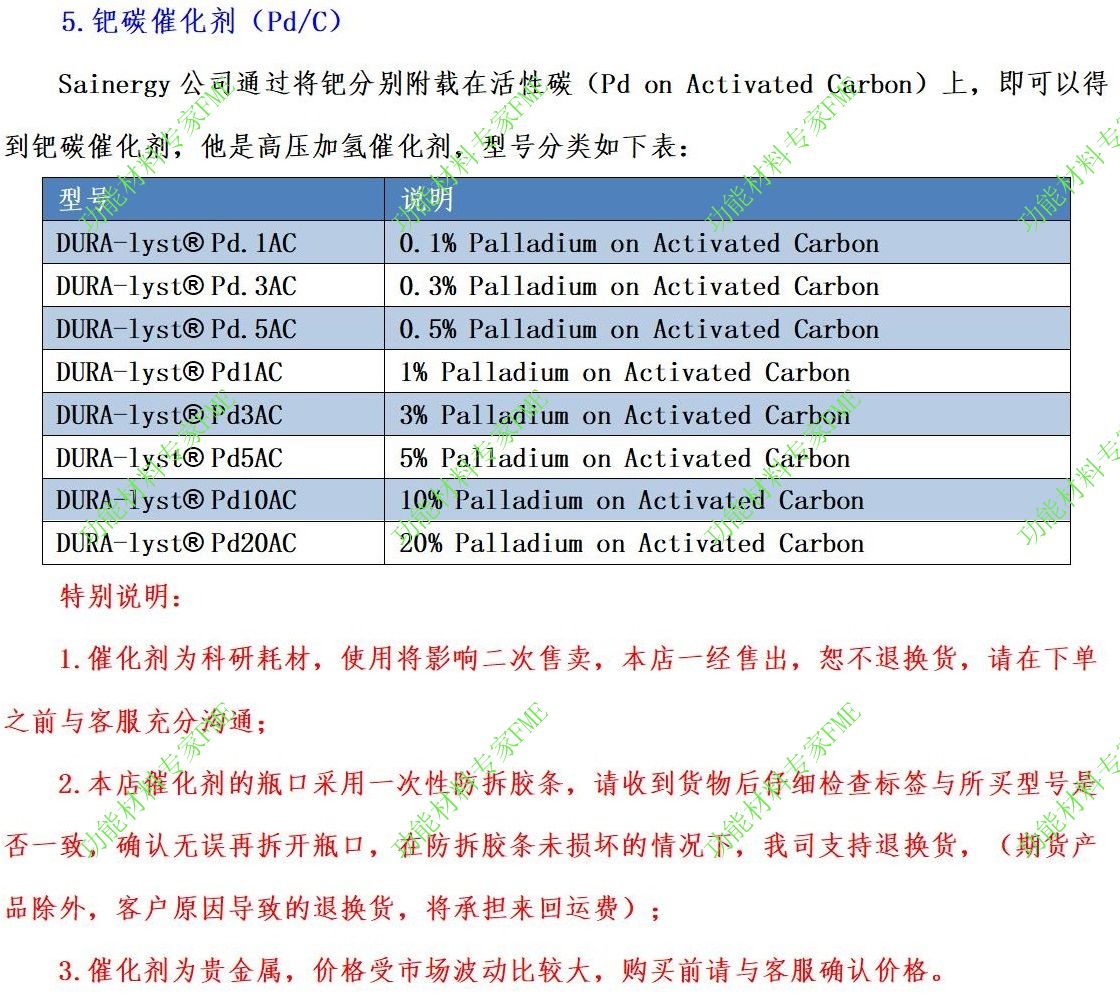Click '0.1% Palladium on Activated Carbon'
The height and width of the screenshot is (1002, 1120).
click(x=639, y=244)
